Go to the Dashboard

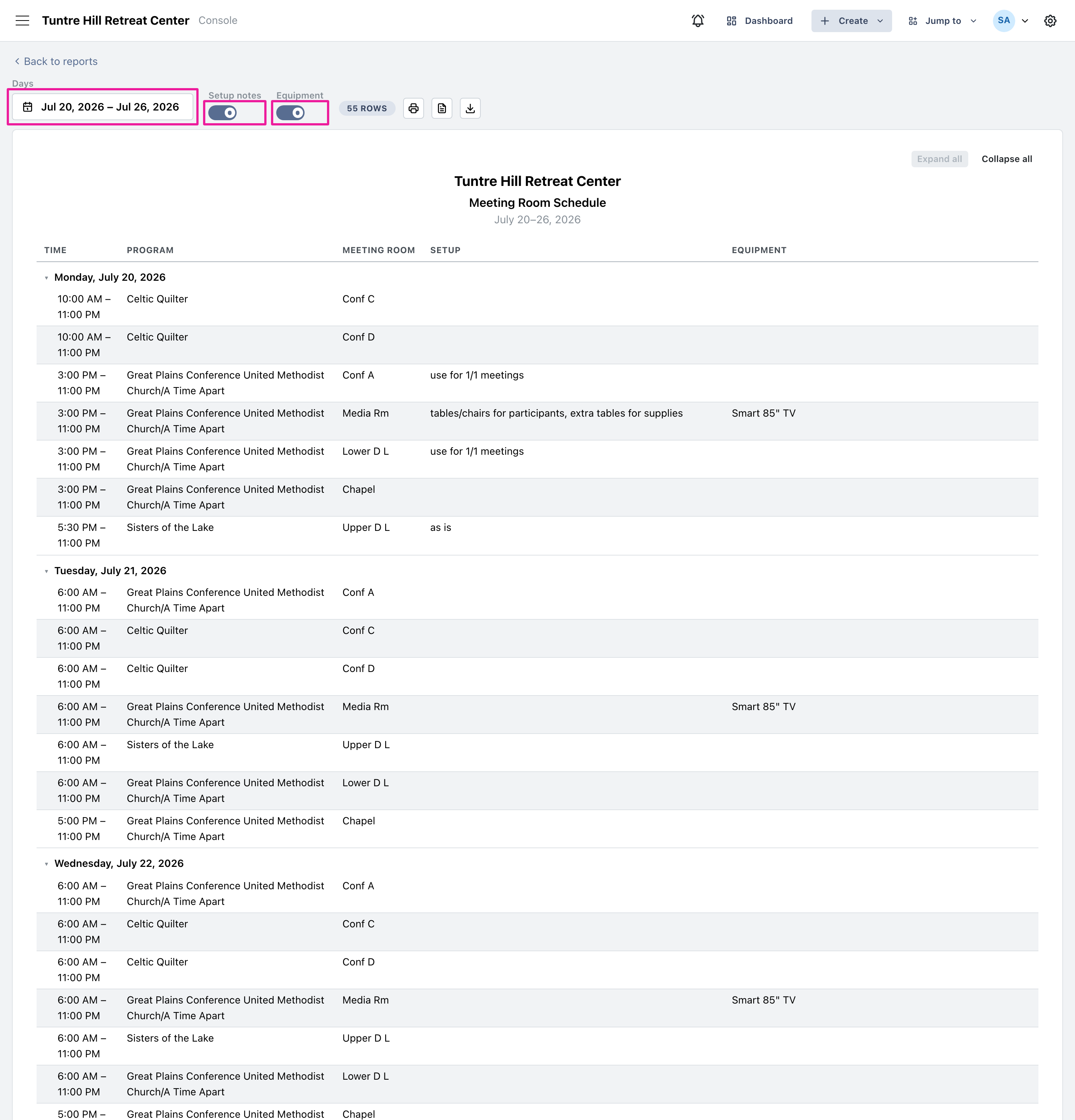tap(760, 21)
